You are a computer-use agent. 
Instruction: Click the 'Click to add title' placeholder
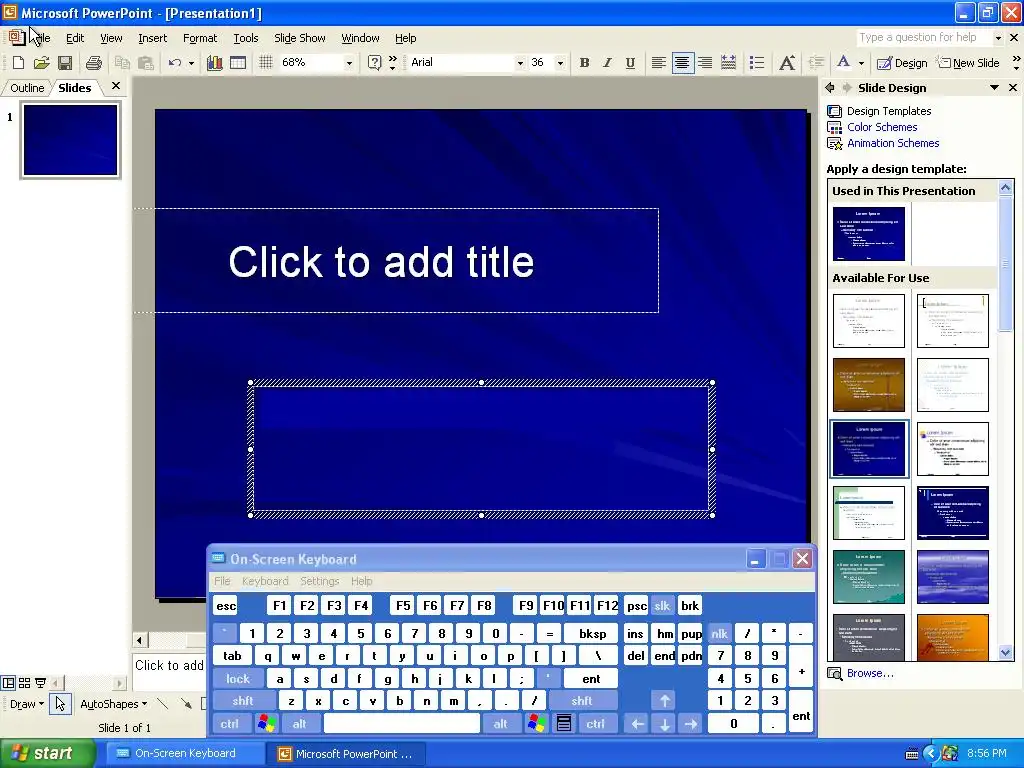tap(396, 261)
